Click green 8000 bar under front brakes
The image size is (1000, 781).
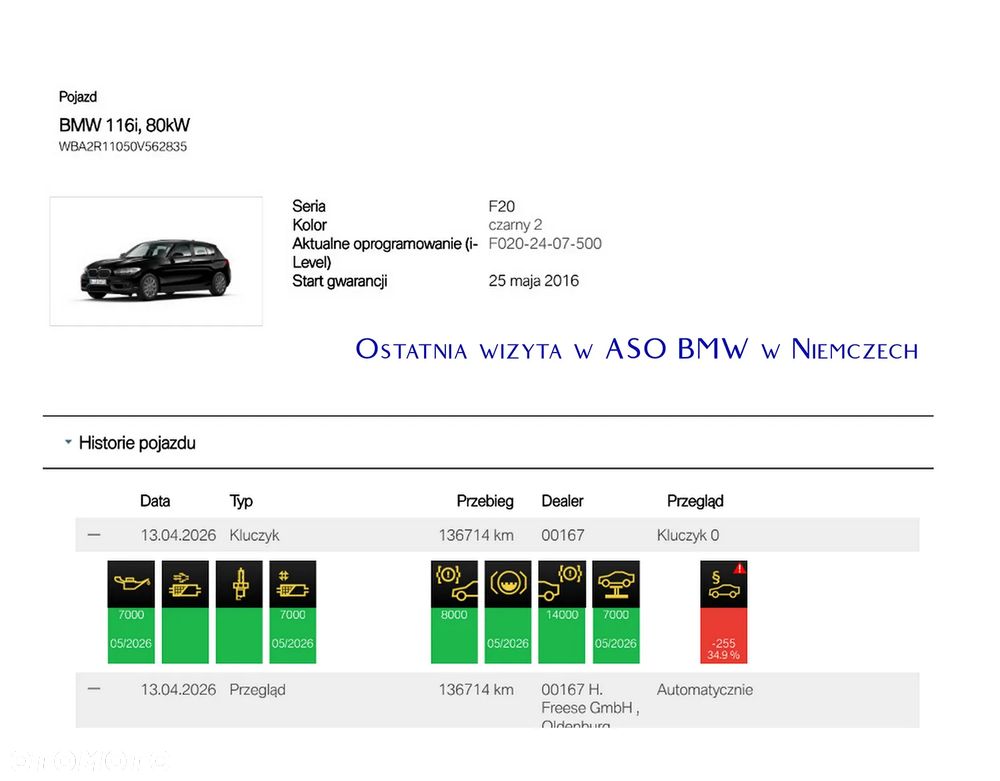click(454, 636)
